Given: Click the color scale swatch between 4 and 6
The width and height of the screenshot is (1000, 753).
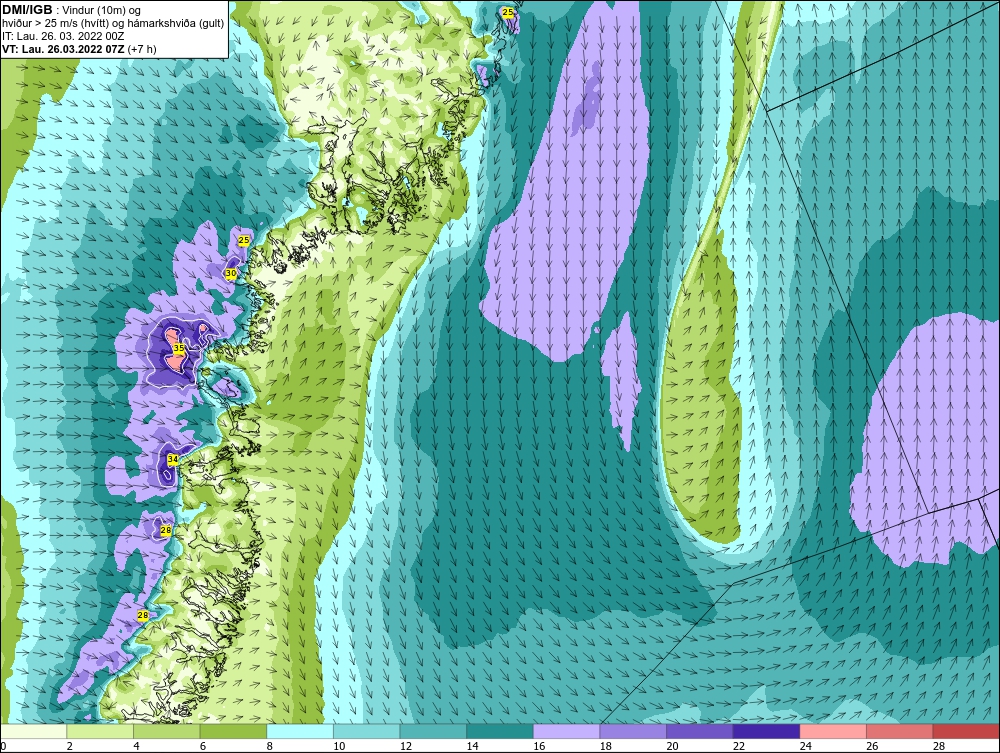Looking at the screenshot, I should (x=166, y=731).
